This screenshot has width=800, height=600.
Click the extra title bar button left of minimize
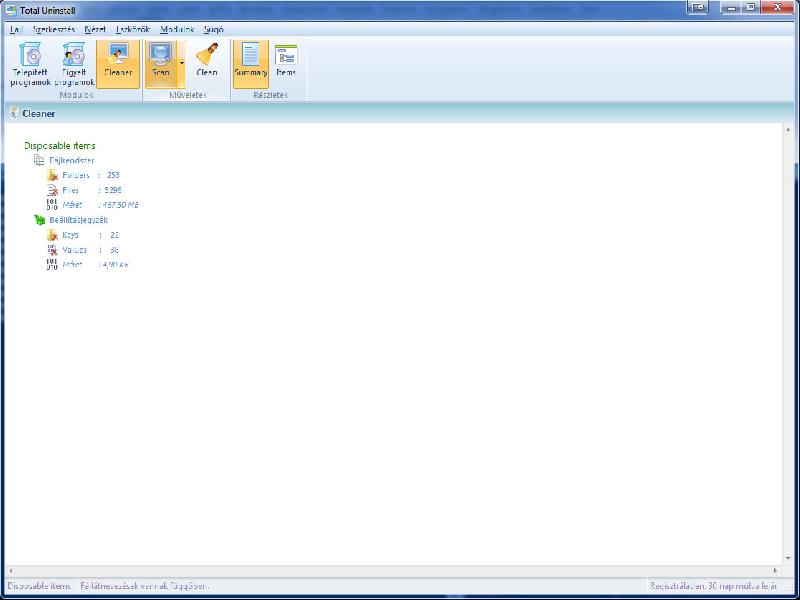pos(697,7)
